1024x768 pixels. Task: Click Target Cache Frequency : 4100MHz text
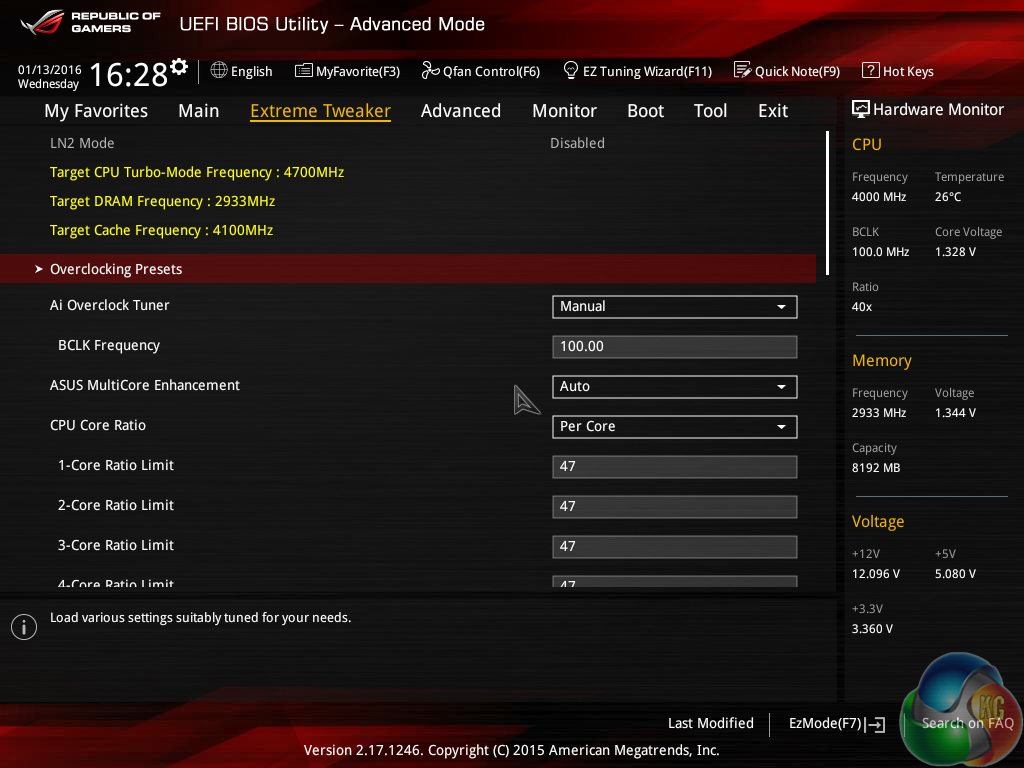pos(161,230)
